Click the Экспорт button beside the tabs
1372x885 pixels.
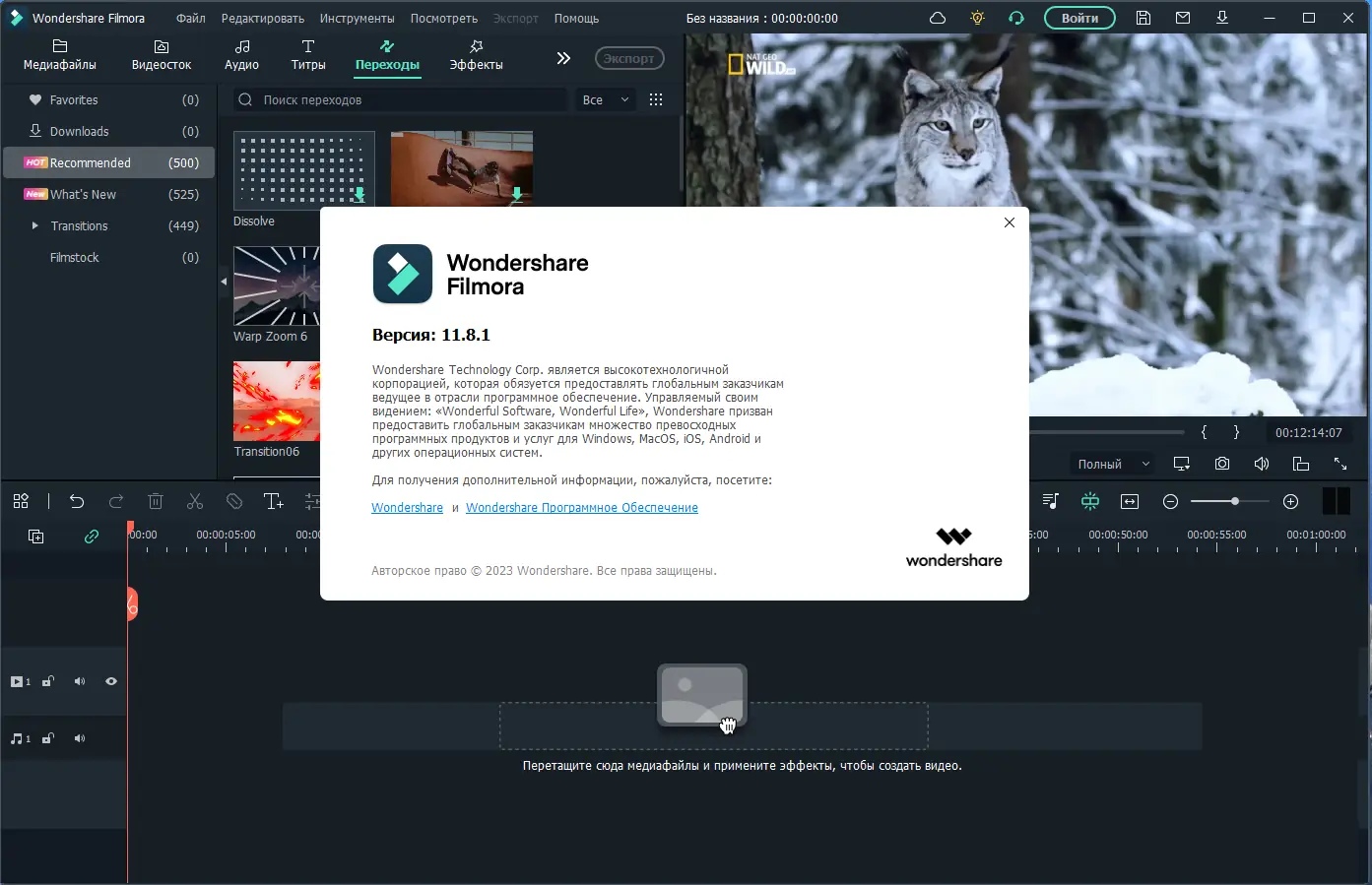click(x=629, y=58)
